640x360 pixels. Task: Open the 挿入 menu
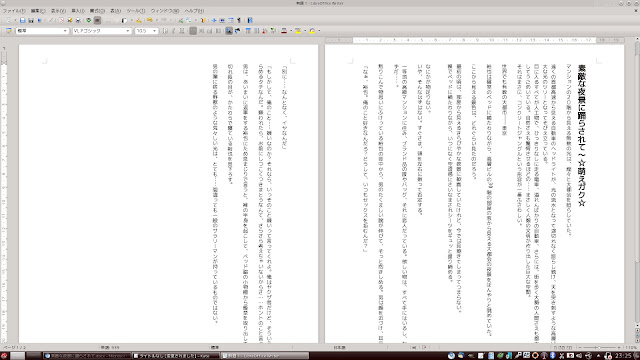78,11
